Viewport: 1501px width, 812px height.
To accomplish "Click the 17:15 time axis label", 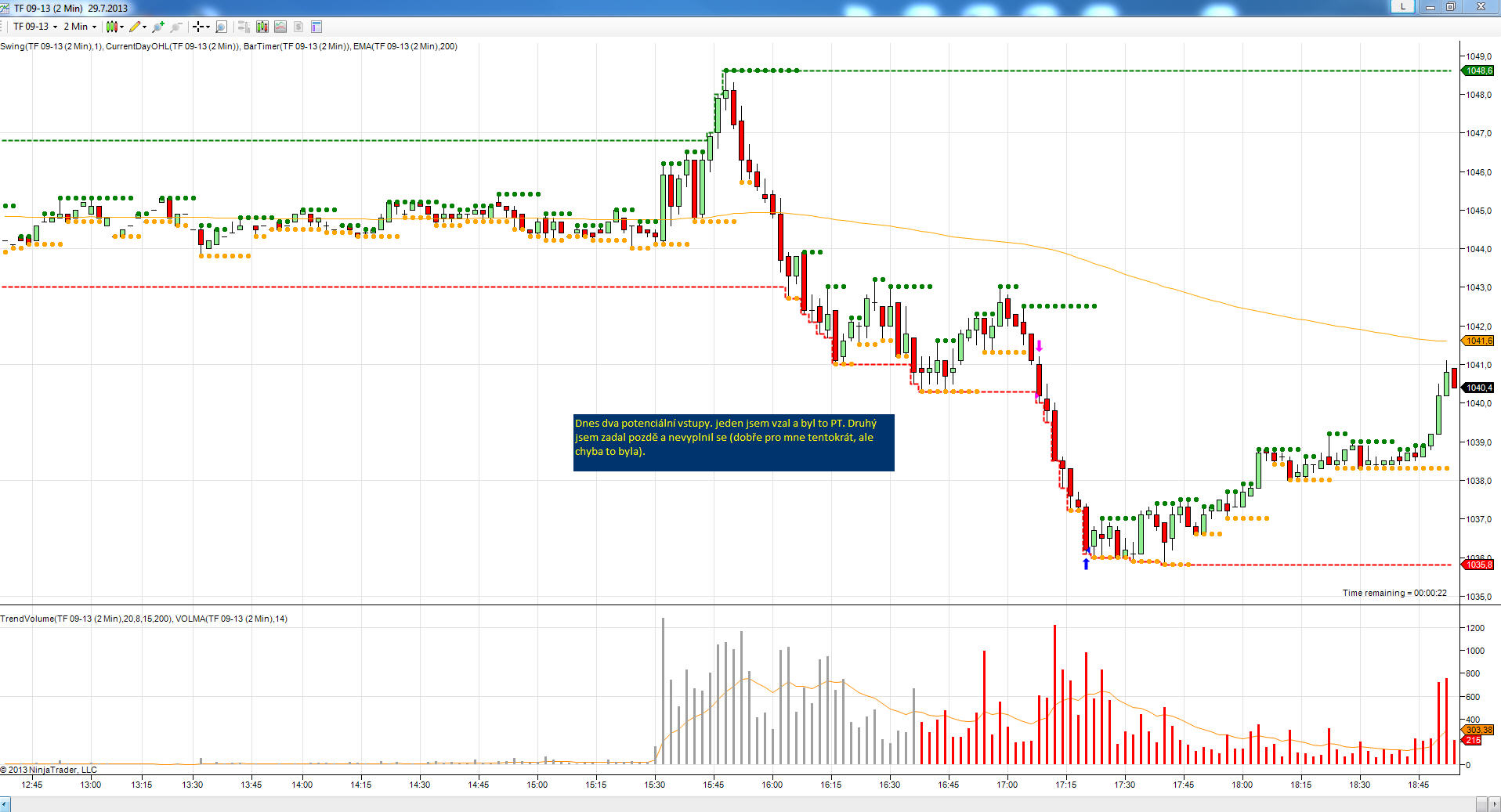I will tap(1065, 784).
